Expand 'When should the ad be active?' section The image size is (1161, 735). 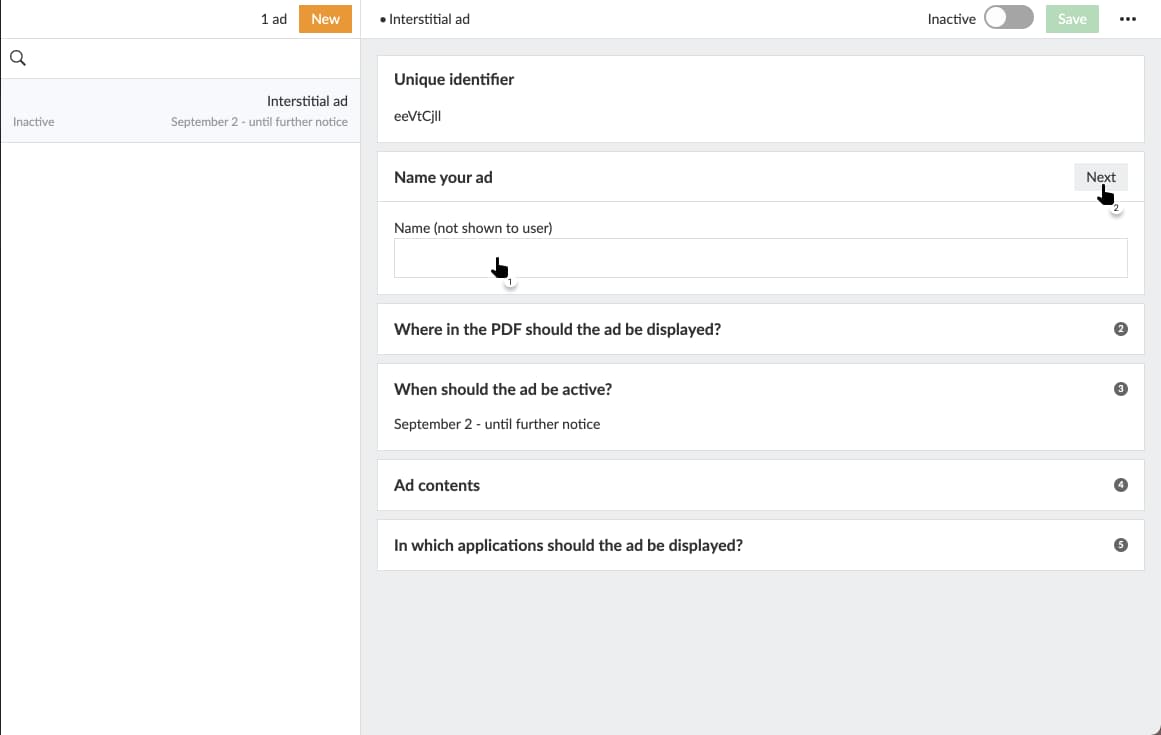tap(503, 389)
